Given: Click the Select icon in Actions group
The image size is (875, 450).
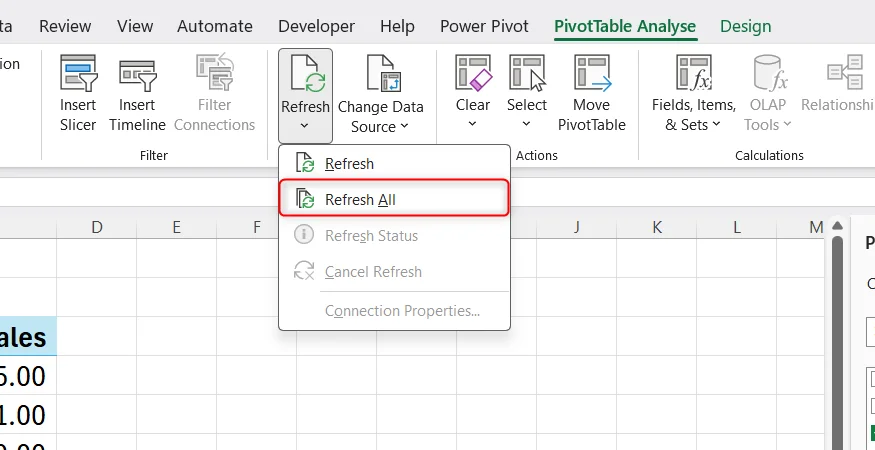Looking at the screenshot, I should pyautogui.click(x=527, y=73).
